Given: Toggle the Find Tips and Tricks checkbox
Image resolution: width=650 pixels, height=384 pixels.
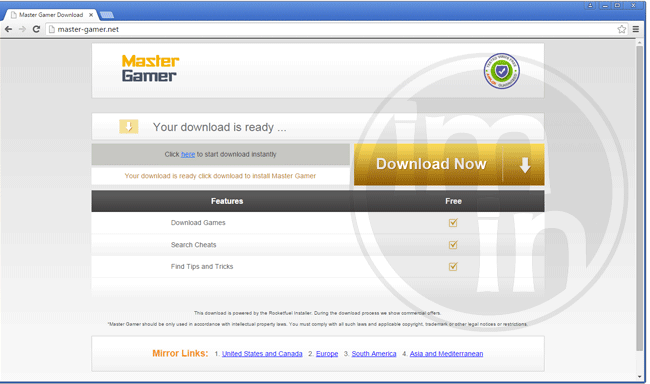Looking at the screenshot, I should click(x=453, y=266).
